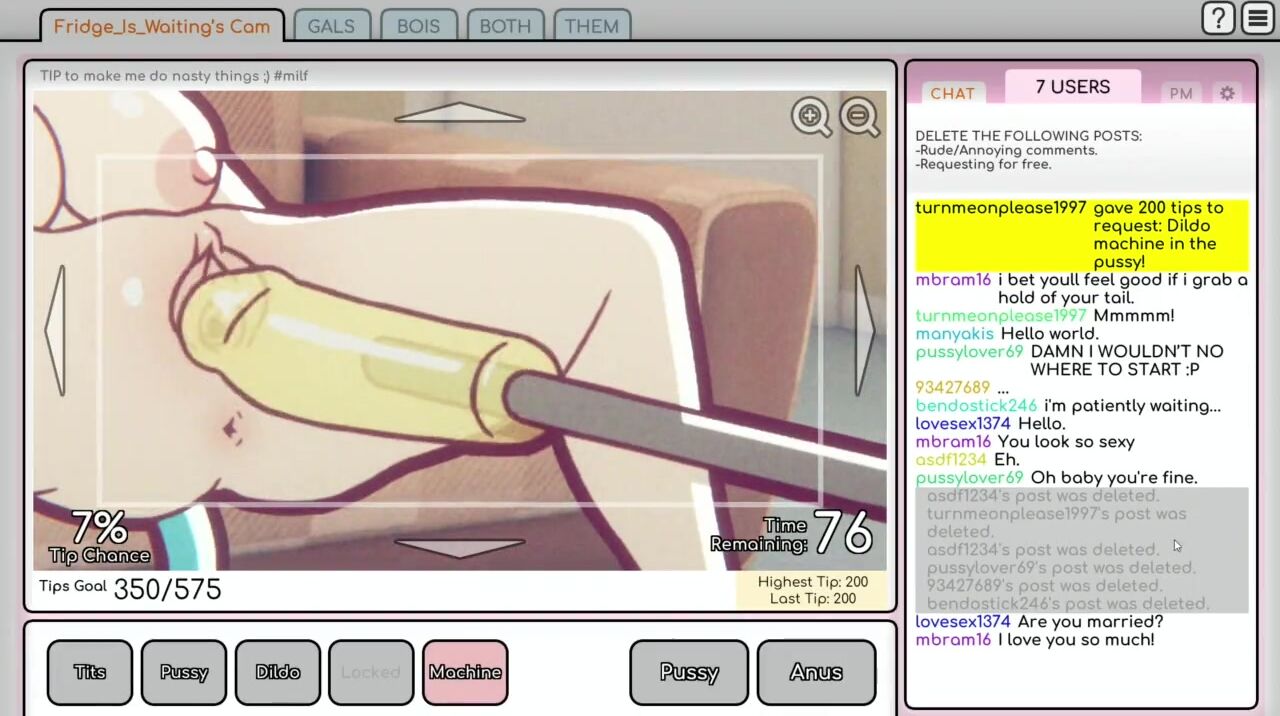Select turnmeonplease1997 post 'Mmmmm!'
The height and width of the screenshot is (716, 1280).
[1045, 316]
